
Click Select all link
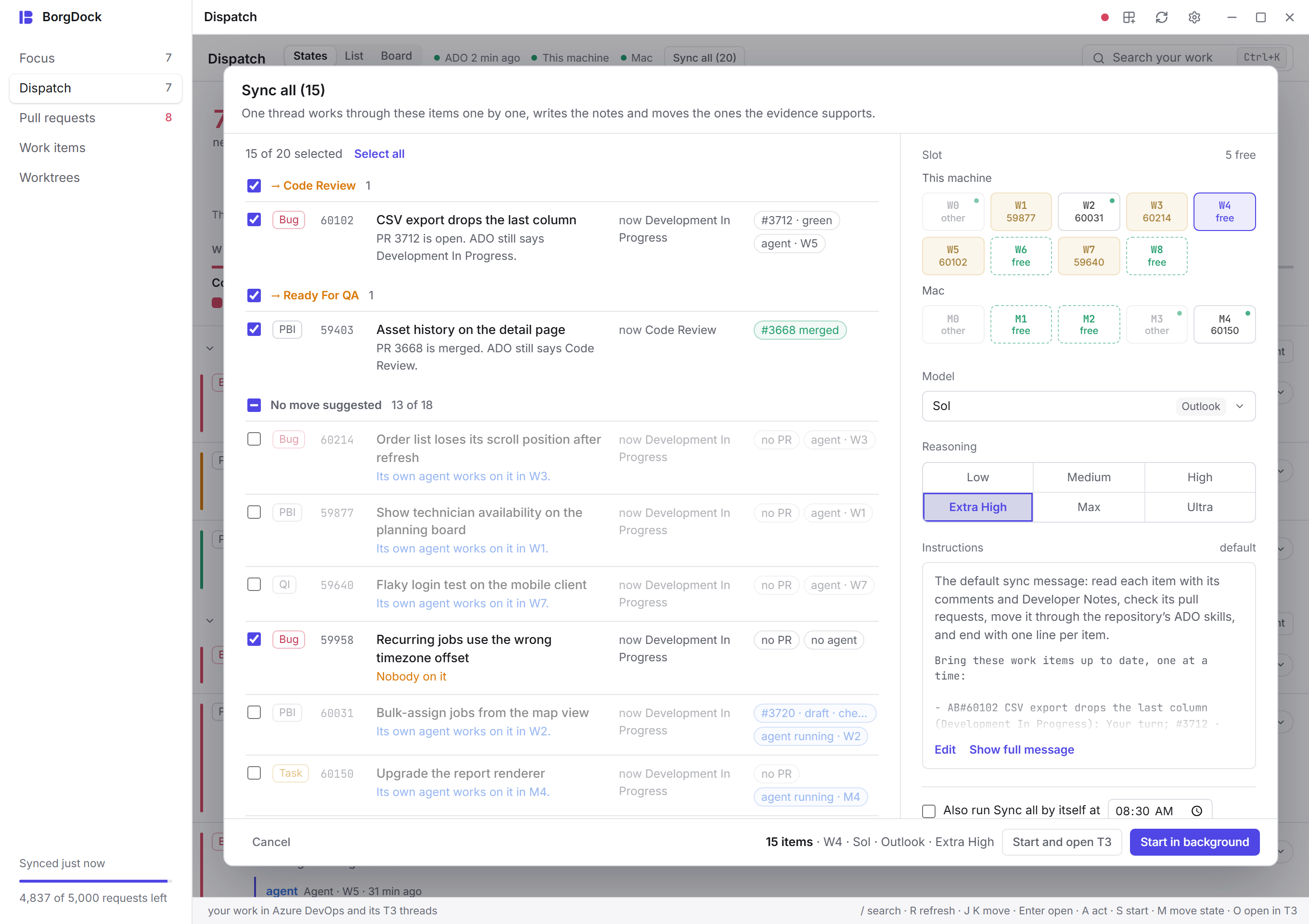click(x=379, y=154)
